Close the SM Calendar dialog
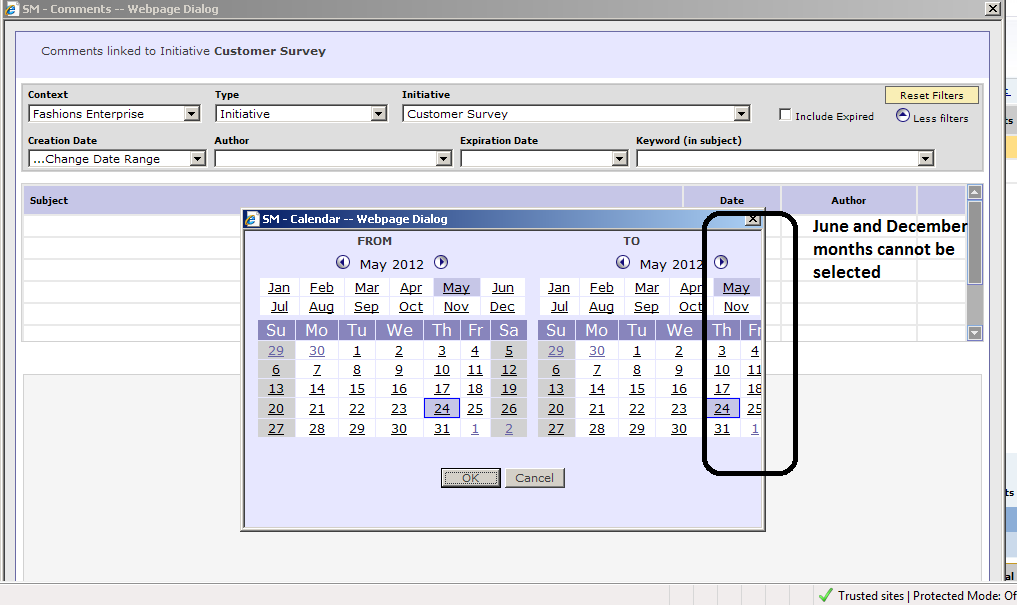1017x606 pixels. click(x=752, y=219)
